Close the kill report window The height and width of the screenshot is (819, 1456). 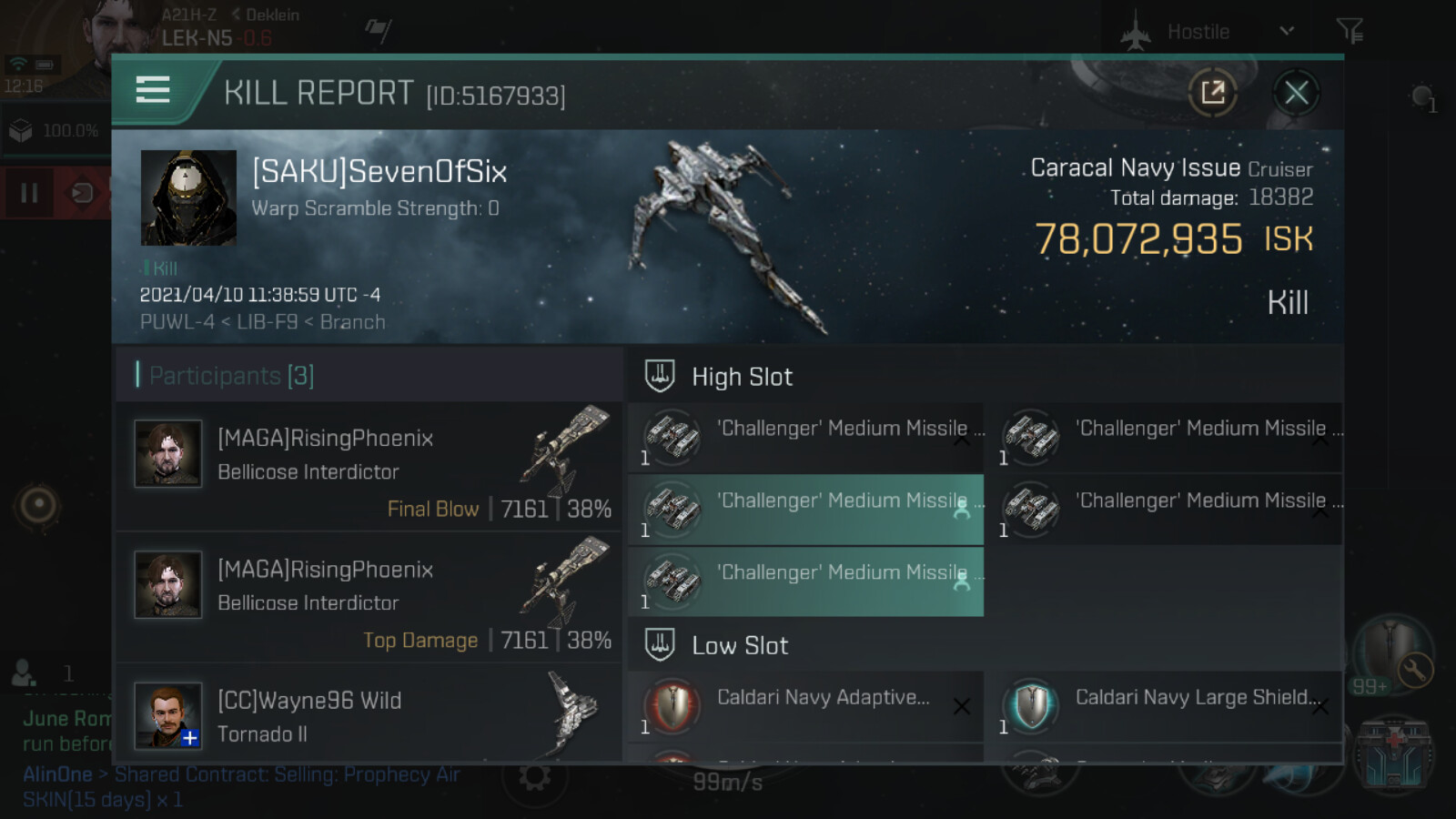tap(1296, 92)
